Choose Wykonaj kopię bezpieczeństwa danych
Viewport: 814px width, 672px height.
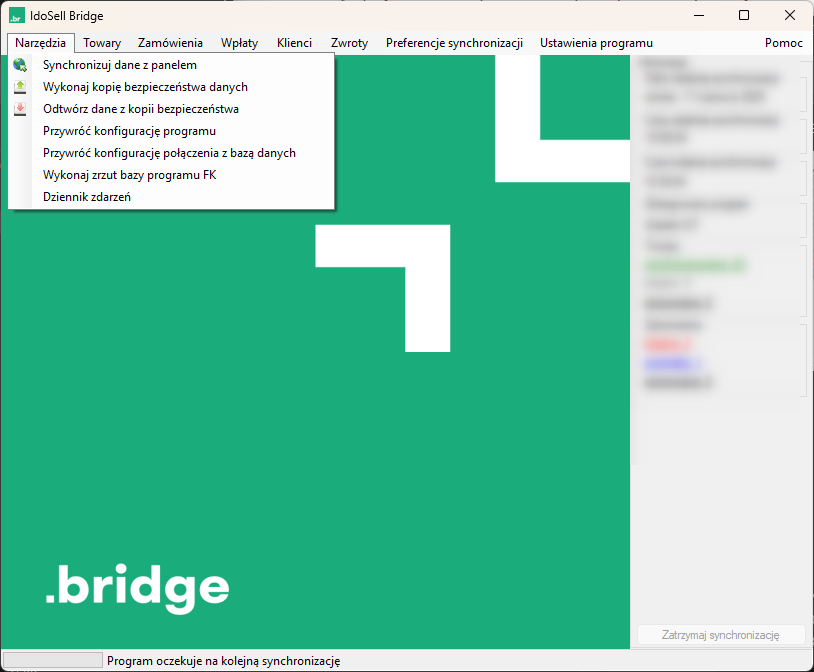pos(171,87)
